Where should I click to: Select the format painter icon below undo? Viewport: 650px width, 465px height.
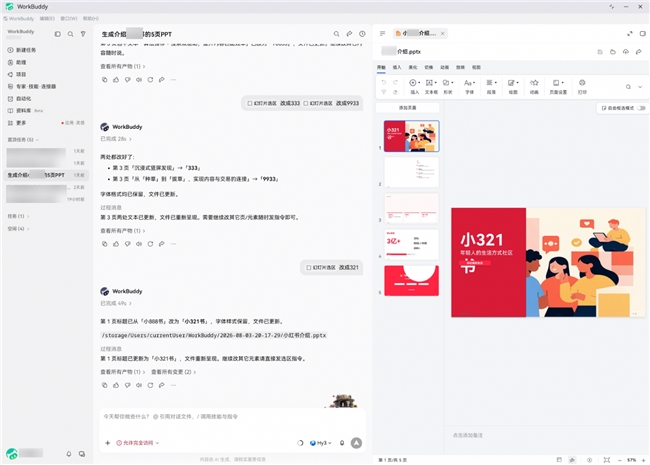click(x=384, y=92)
